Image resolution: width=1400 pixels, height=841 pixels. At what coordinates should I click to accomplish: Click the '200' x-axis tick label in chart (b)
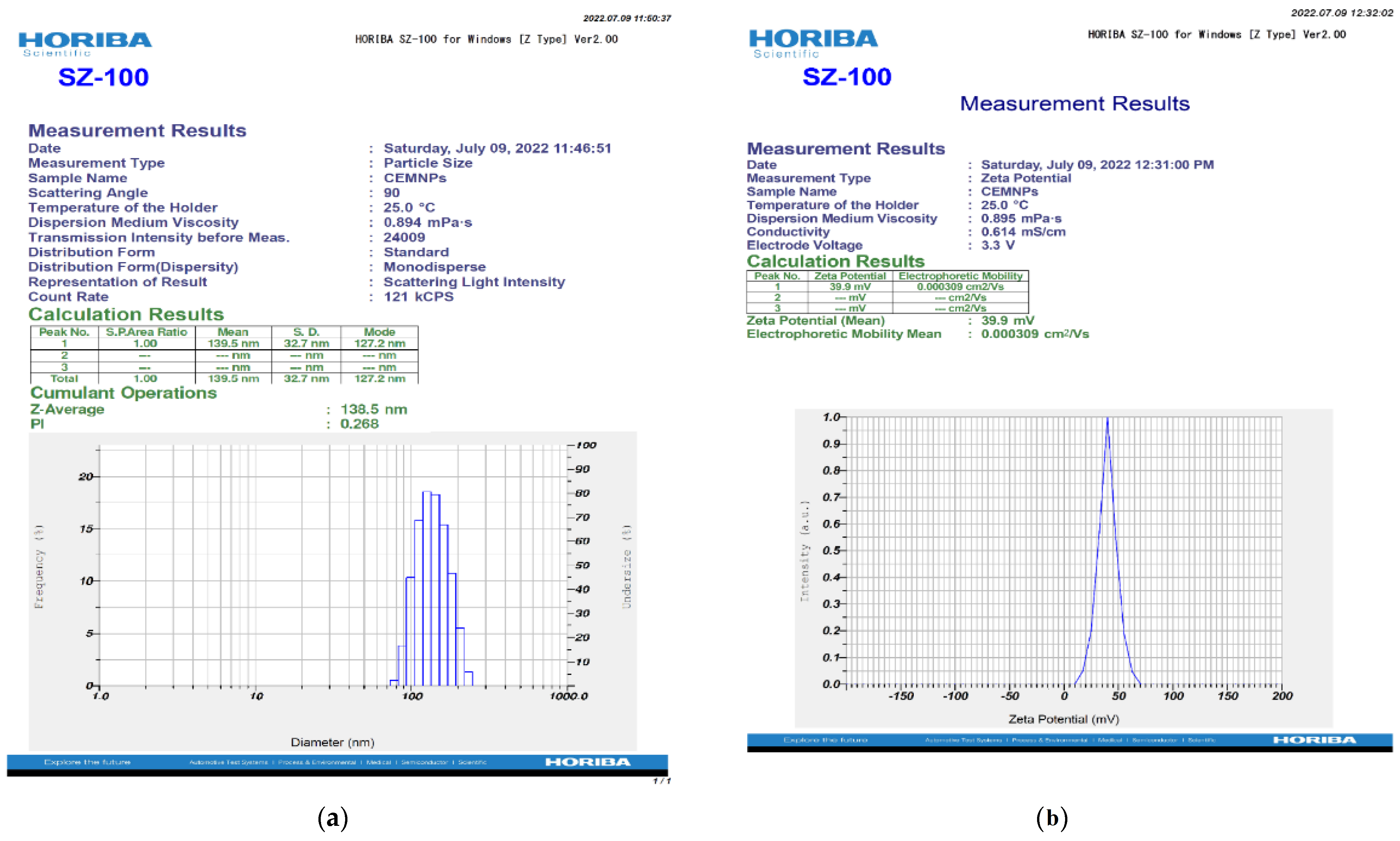1282,696
